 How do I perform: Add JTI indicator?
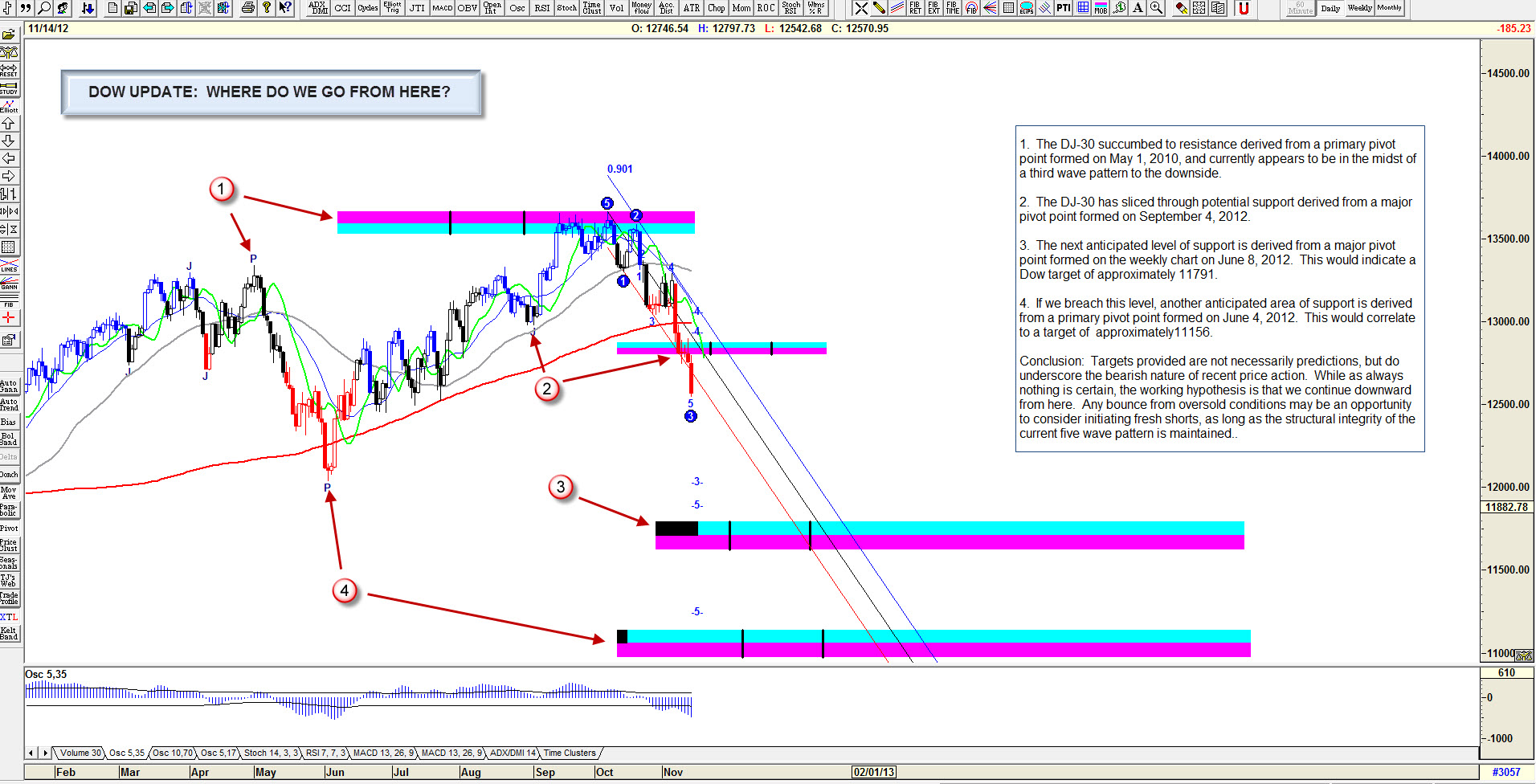[417, 8]
